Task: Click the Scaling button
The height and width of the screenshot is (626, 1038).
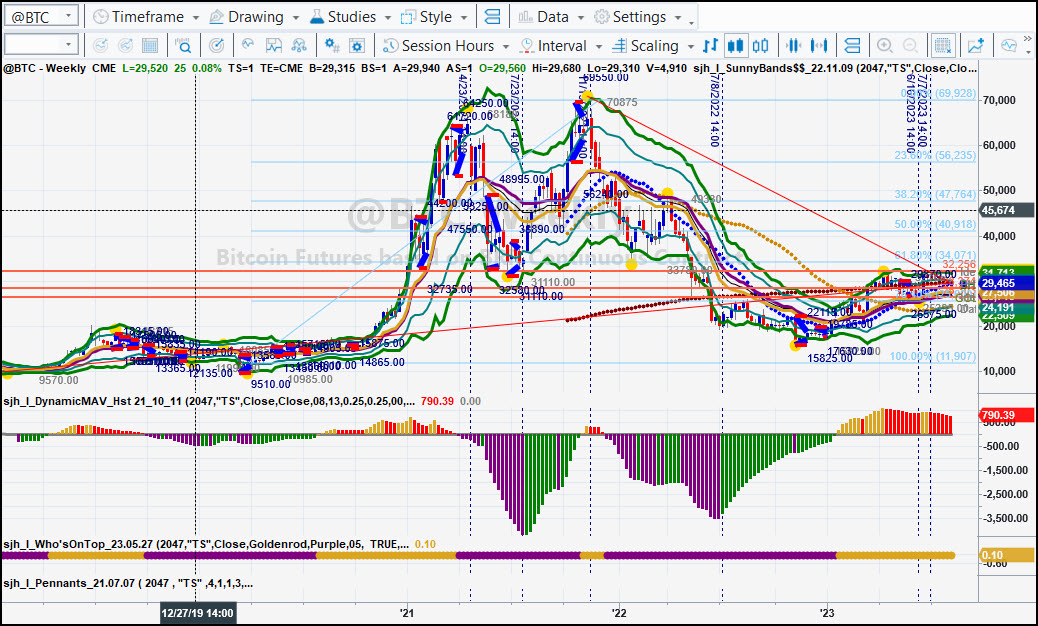Action: [645, 46]
